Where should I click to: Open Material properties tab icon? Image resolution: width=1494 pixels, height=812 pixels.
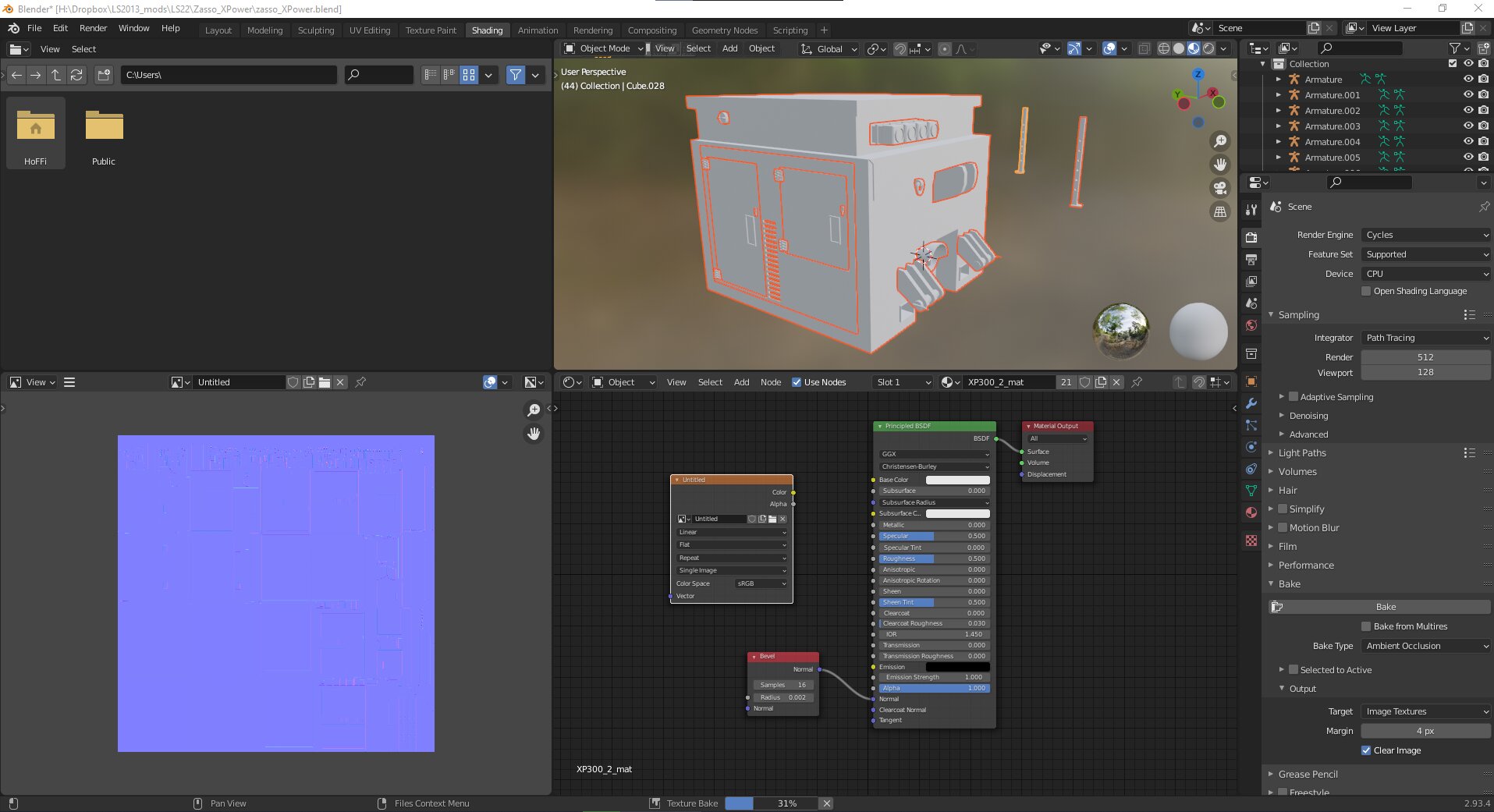(x=1251, y=512)
